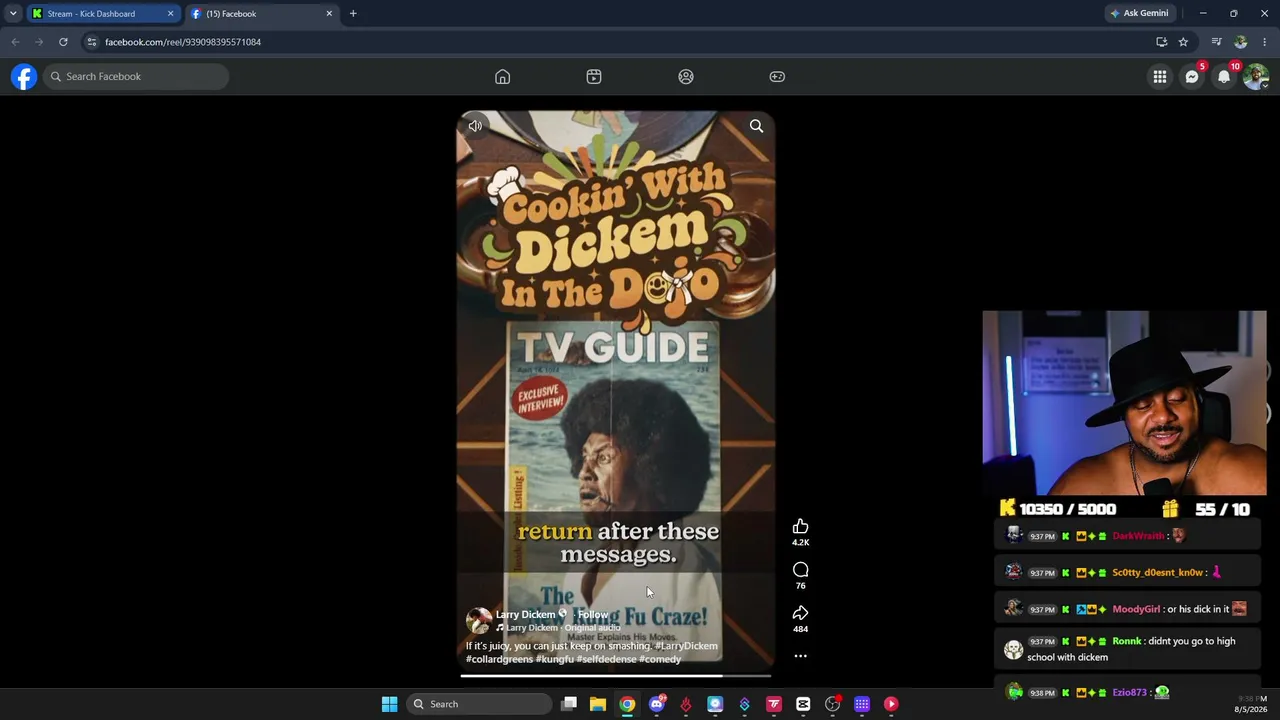This screenshot has width=1280, height=720.
Task: Click the #kungfu hashtag
Action: pos(554,659)
